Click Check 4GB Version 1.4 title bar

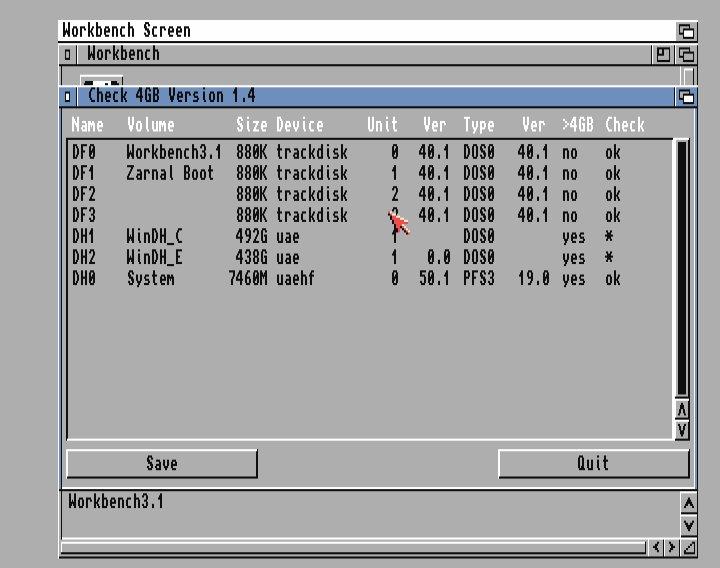coord(376,97)
